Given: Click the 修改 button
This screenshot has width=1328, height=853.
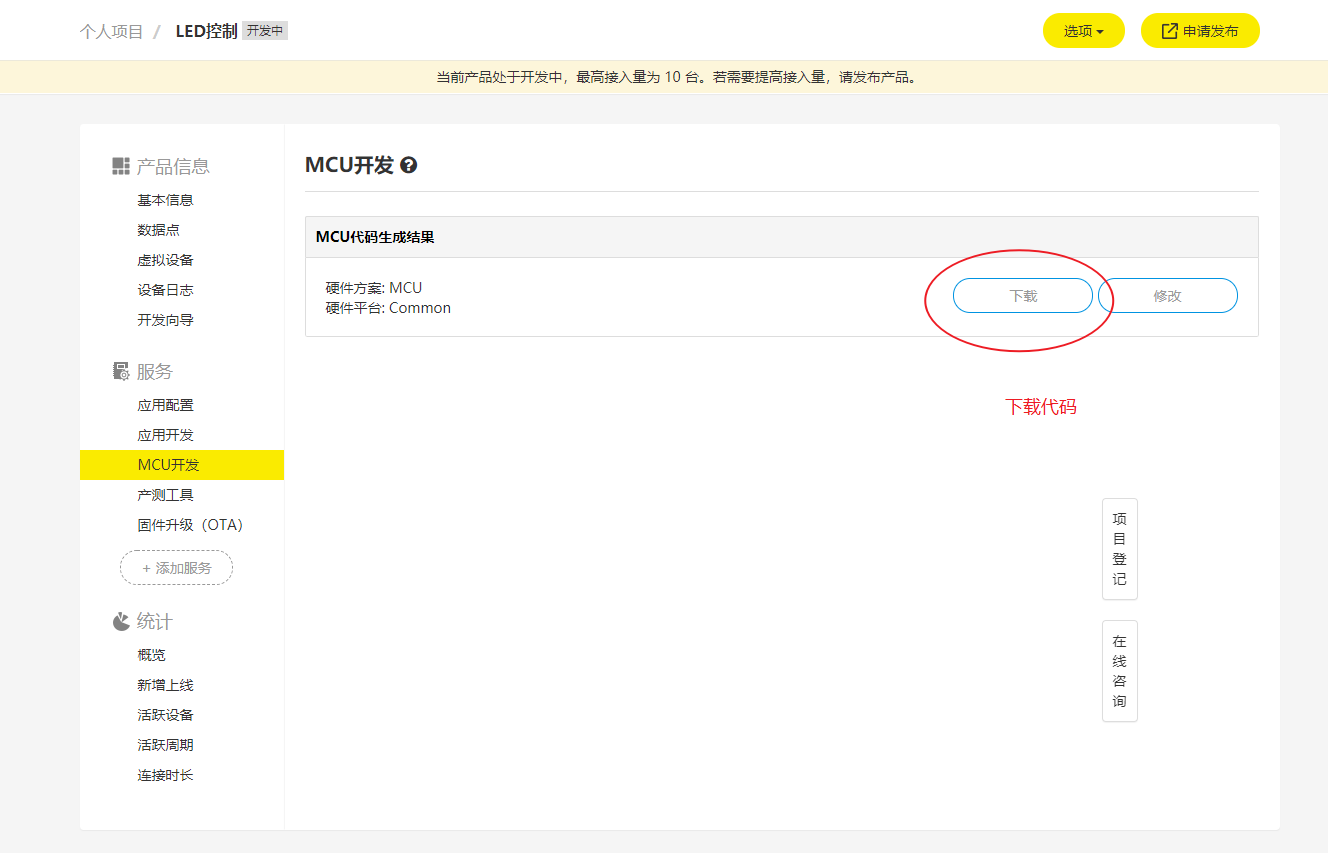Looking at the screenshot, I should point(1167,295).
